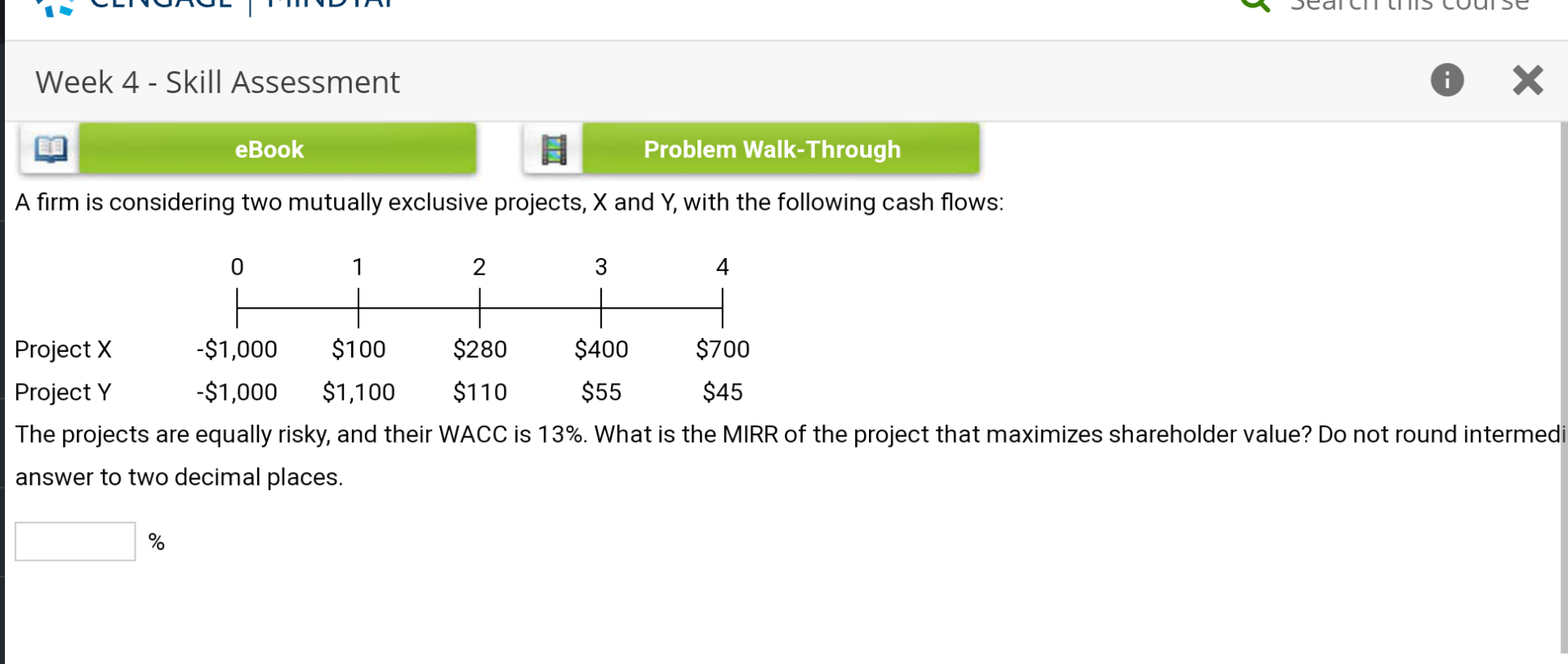Click the CENGAGE brand text

point(163,3)
